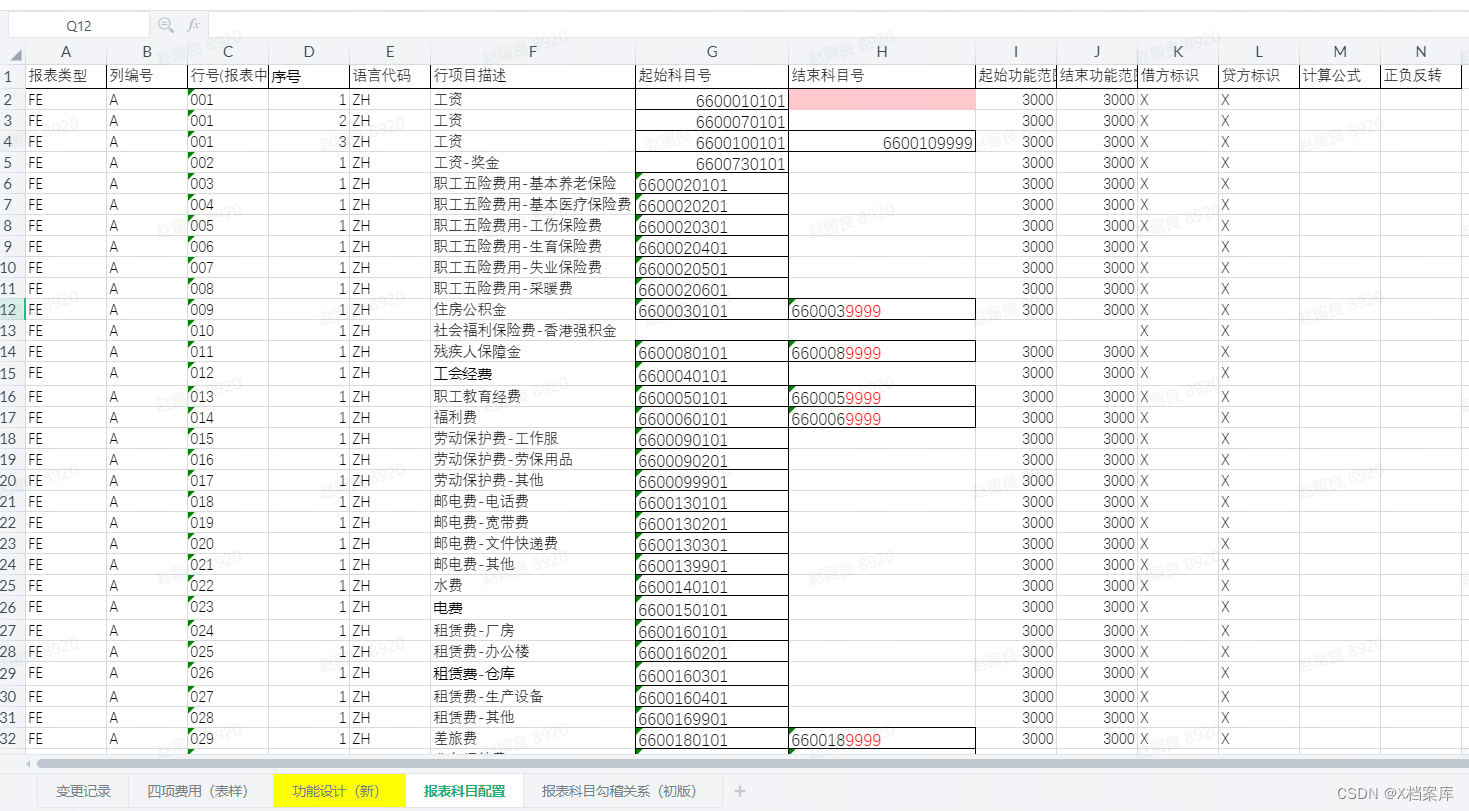The image size is (1469, 811).
Task: Click cell 水费
Action: tap(533, 585)
